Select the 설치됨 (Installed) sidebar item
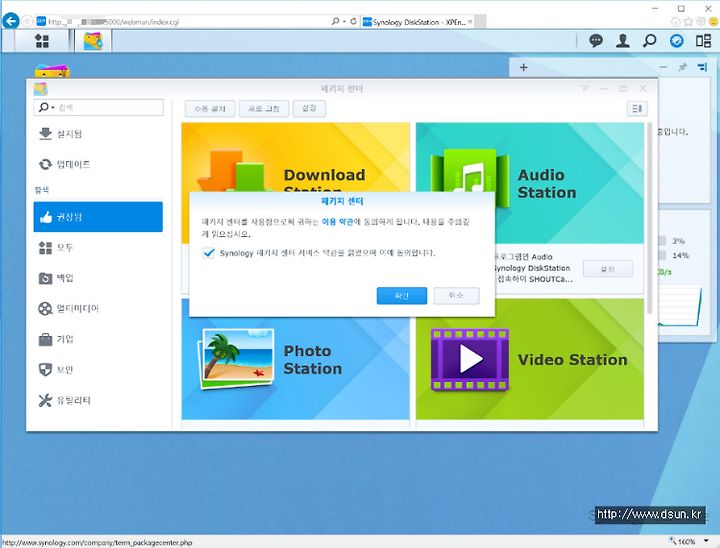Viewport: 720px width, 548px height. pyautogui.click(x=98, y=134)
